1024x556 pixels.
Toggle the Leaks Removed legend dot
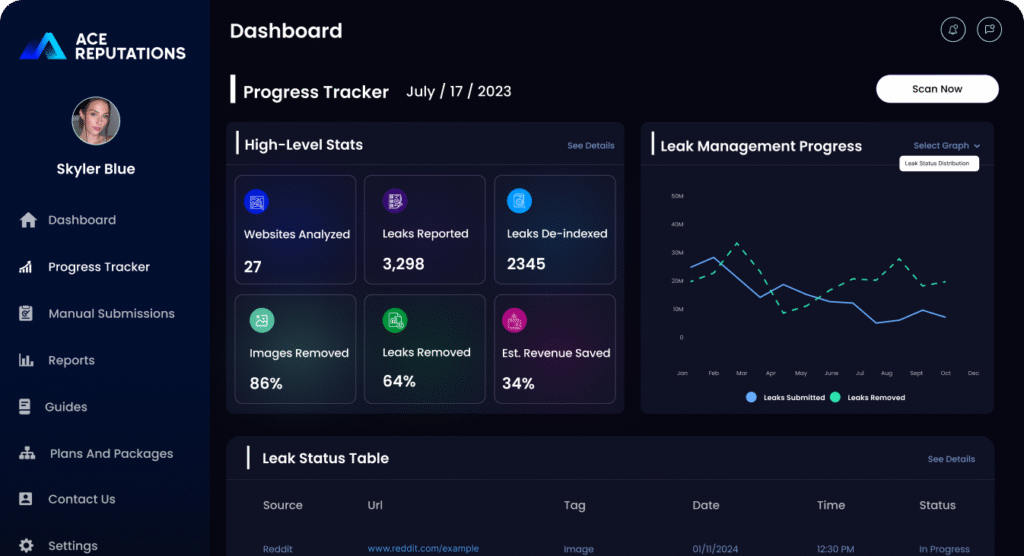click(x=834, y=397)
